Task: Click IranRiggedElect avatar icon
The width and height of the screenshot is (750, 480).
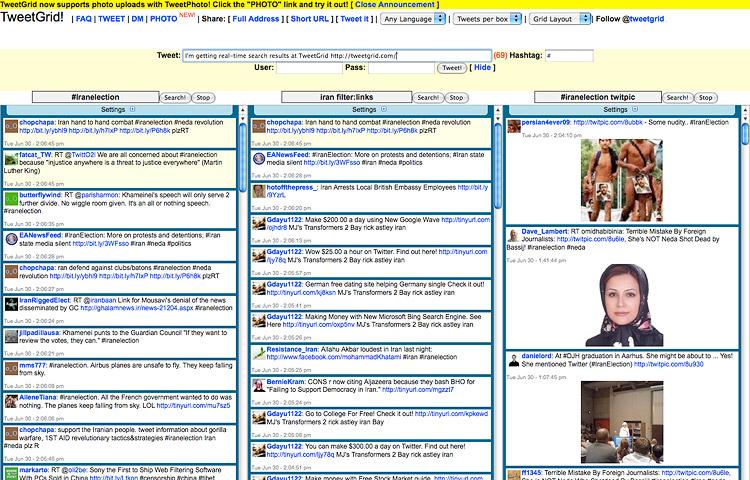Action: 11,304
